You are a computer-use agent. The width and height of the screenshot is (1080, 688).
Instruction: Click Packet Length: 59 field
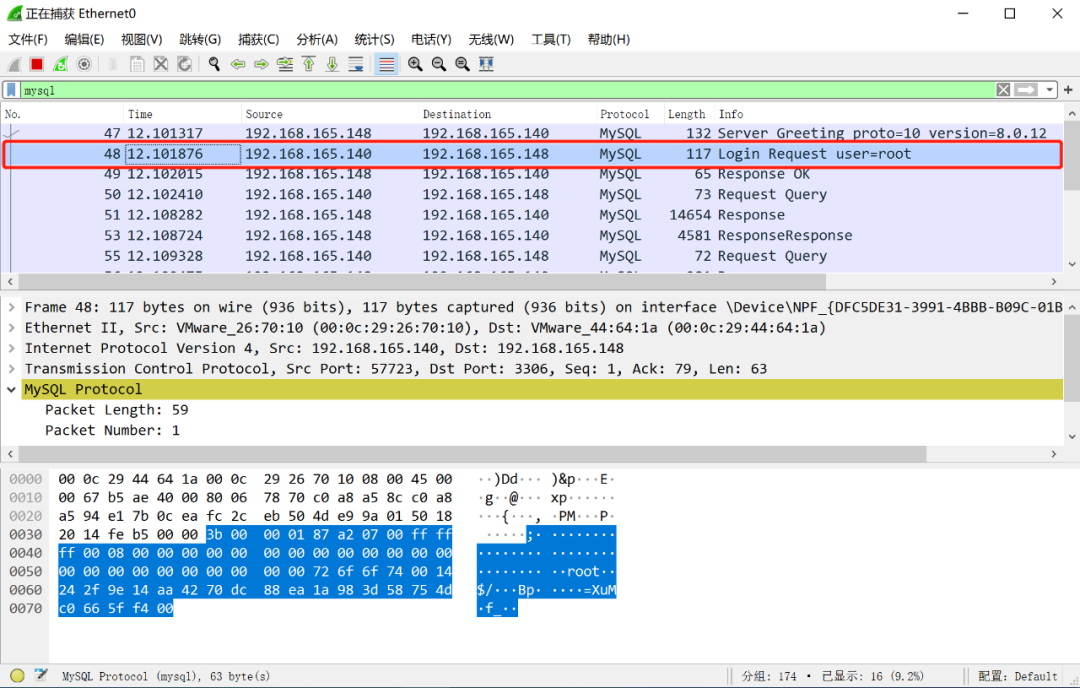[x=117, y=410]
